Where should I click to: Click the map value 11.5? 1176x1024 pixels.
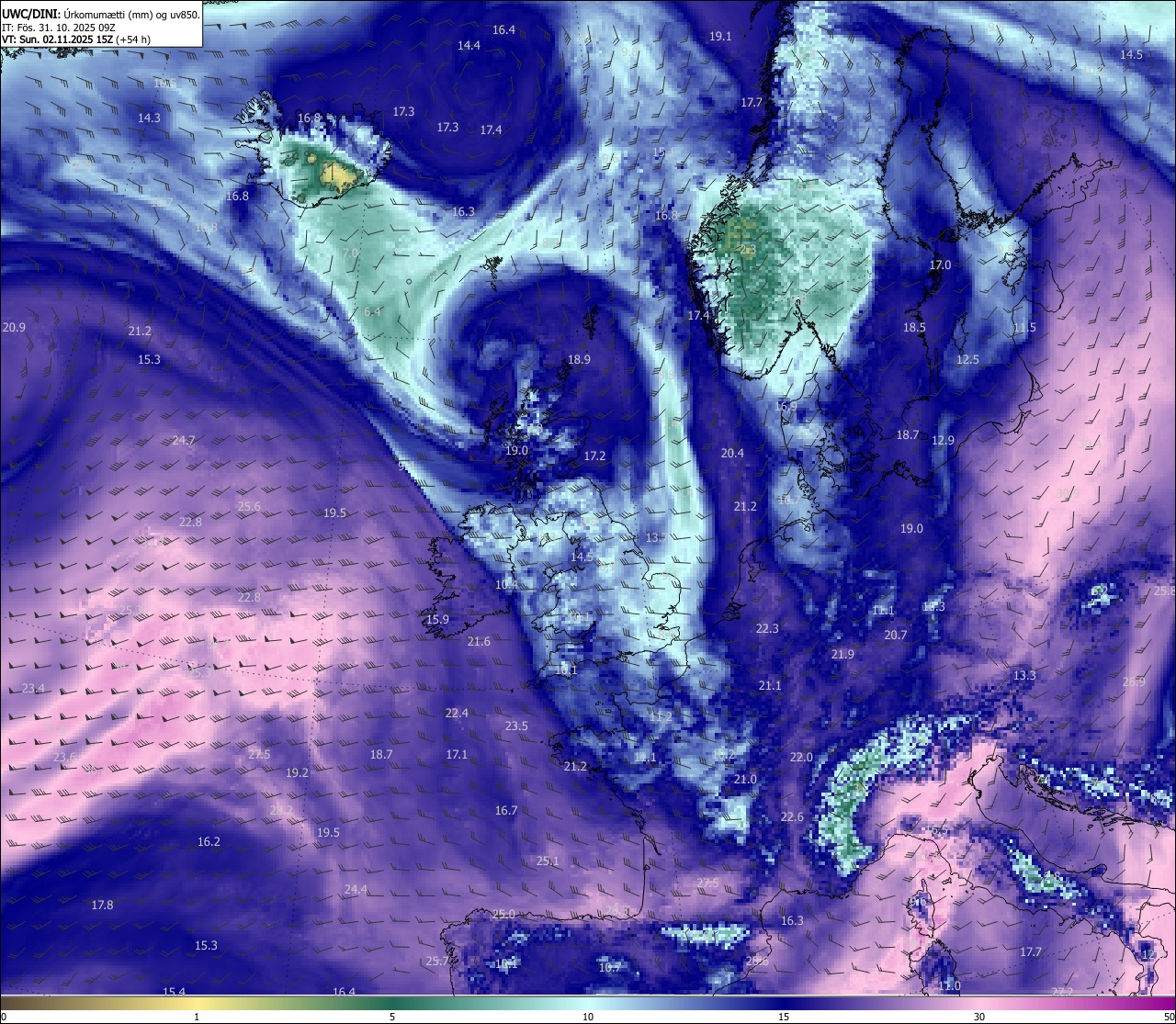coord(1024,327)
